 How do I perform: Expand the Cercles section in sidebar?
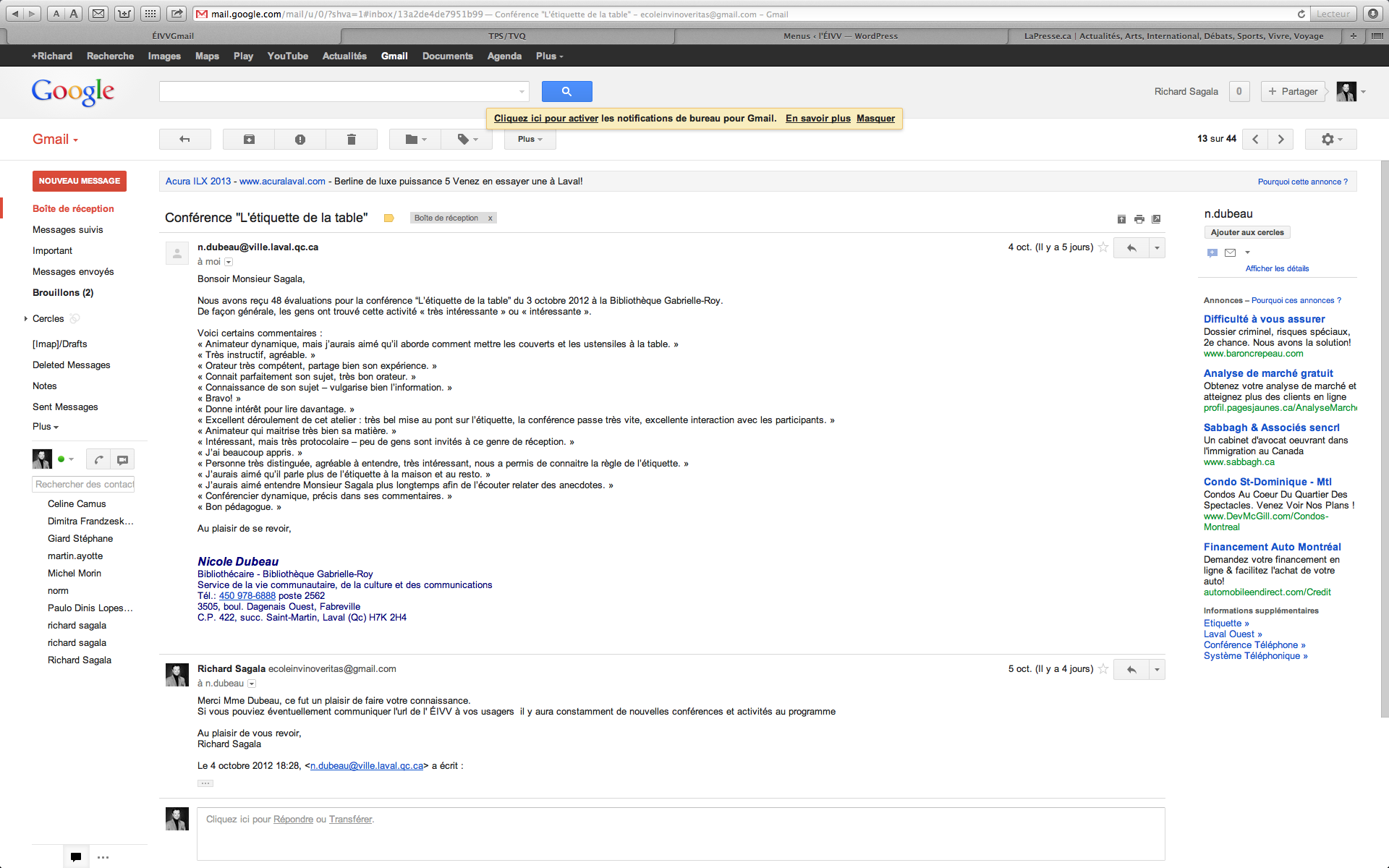point(26,318)
